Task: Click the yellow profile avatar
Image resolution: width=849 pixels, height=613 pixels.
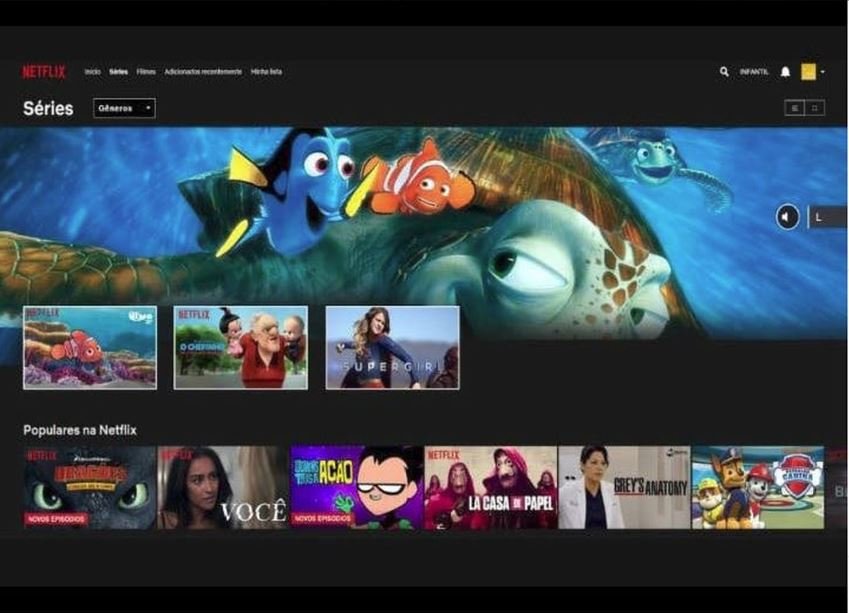Action: [808, 71]
